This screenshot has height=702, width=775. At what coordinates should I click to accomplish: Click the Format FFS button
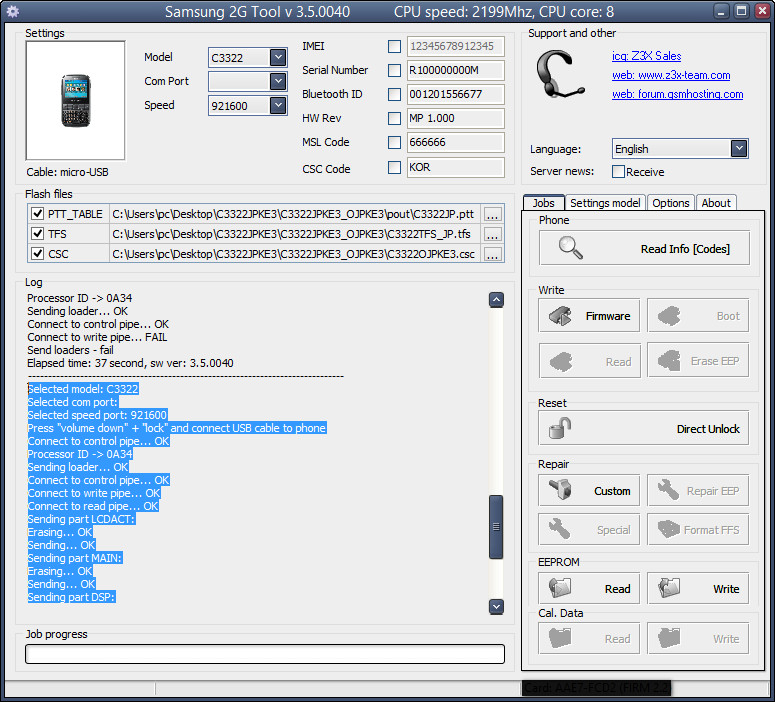coord(698,529)
